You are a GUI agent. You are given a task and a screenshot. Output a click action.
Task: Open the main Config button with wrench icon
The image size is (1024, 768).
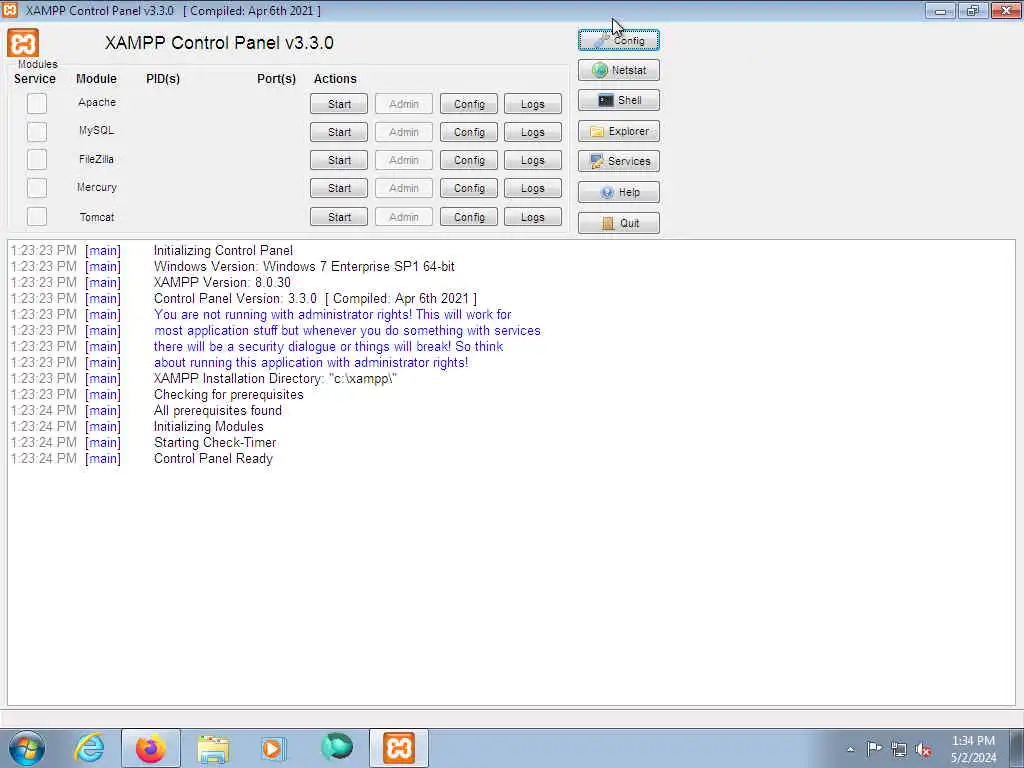618,40
